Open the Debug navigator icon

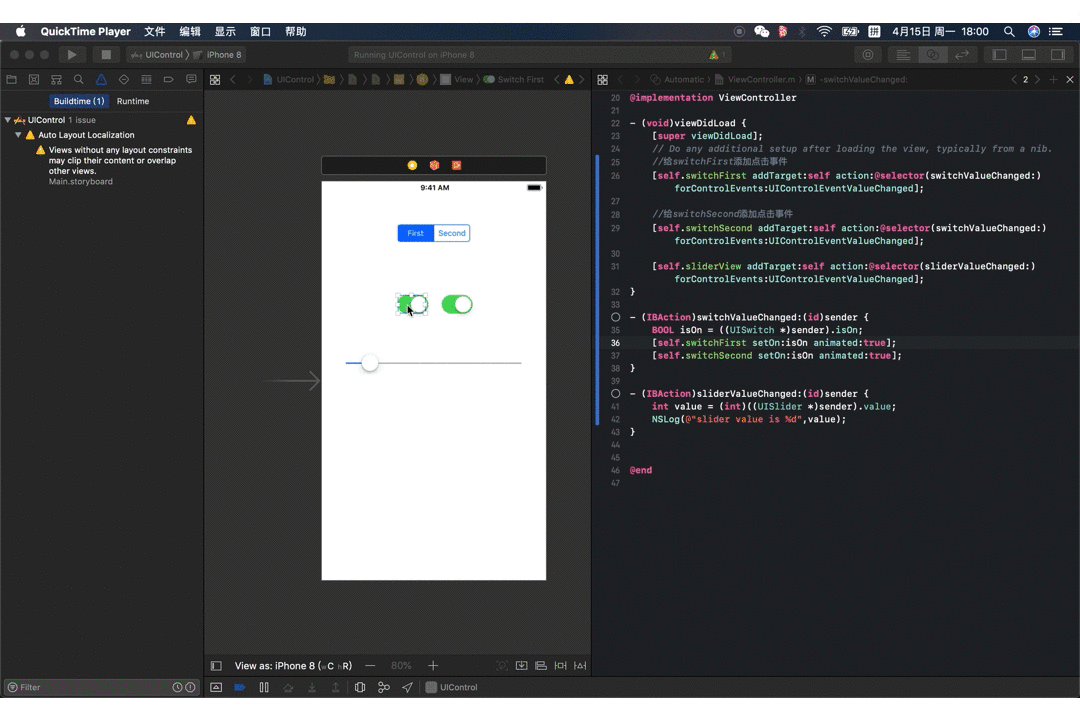146,80
